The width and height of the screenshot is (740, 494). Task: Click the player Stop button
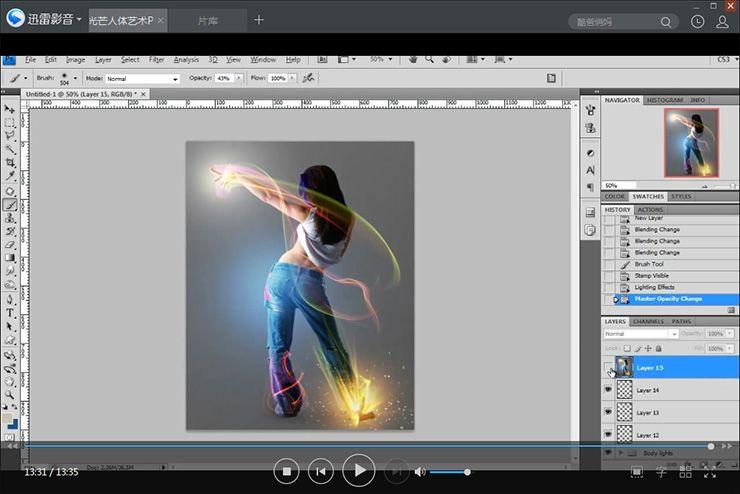(286, 471)
